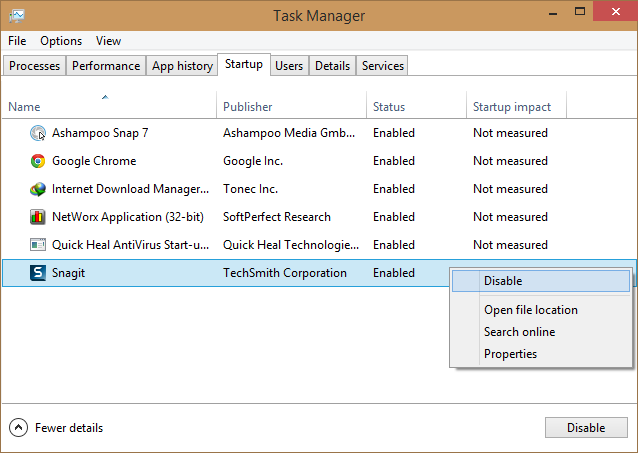The image size is (638, 453).
Task: Click the Task Manager title bar icon
Action: click(x=17, y=15)
